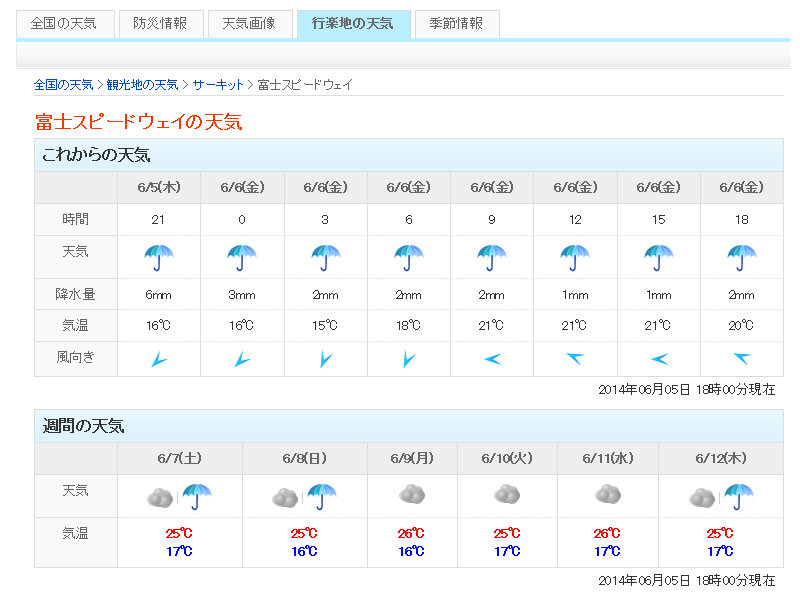Click the rain umbrella icon at hour 12
800x600 pixels.
pyautogui.click(x=575, y=258)
